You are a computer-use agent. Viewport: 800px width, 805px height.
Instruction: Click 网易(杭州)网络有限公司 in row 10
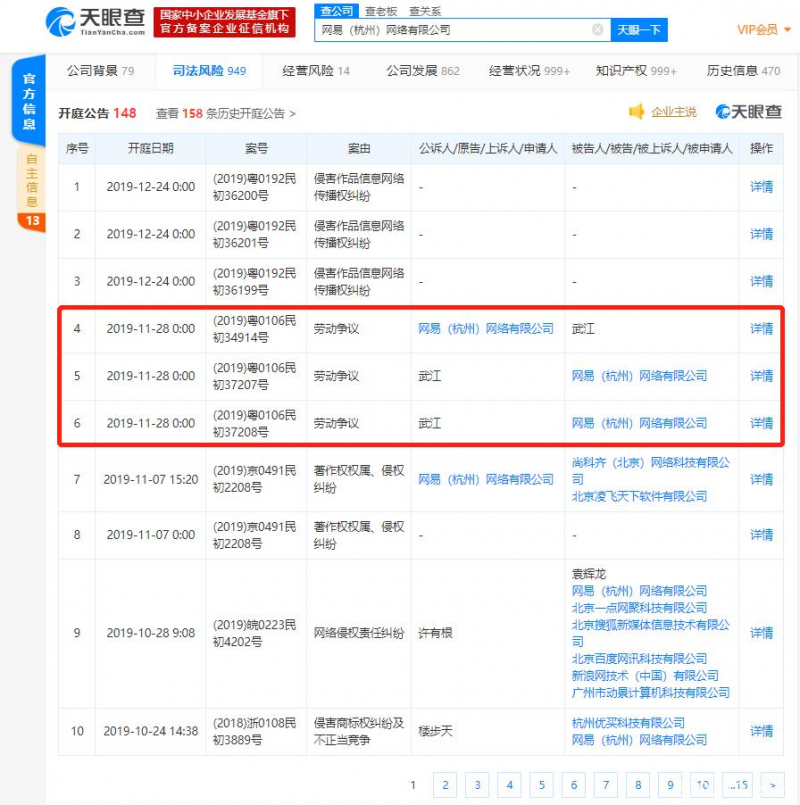(639, 739)
